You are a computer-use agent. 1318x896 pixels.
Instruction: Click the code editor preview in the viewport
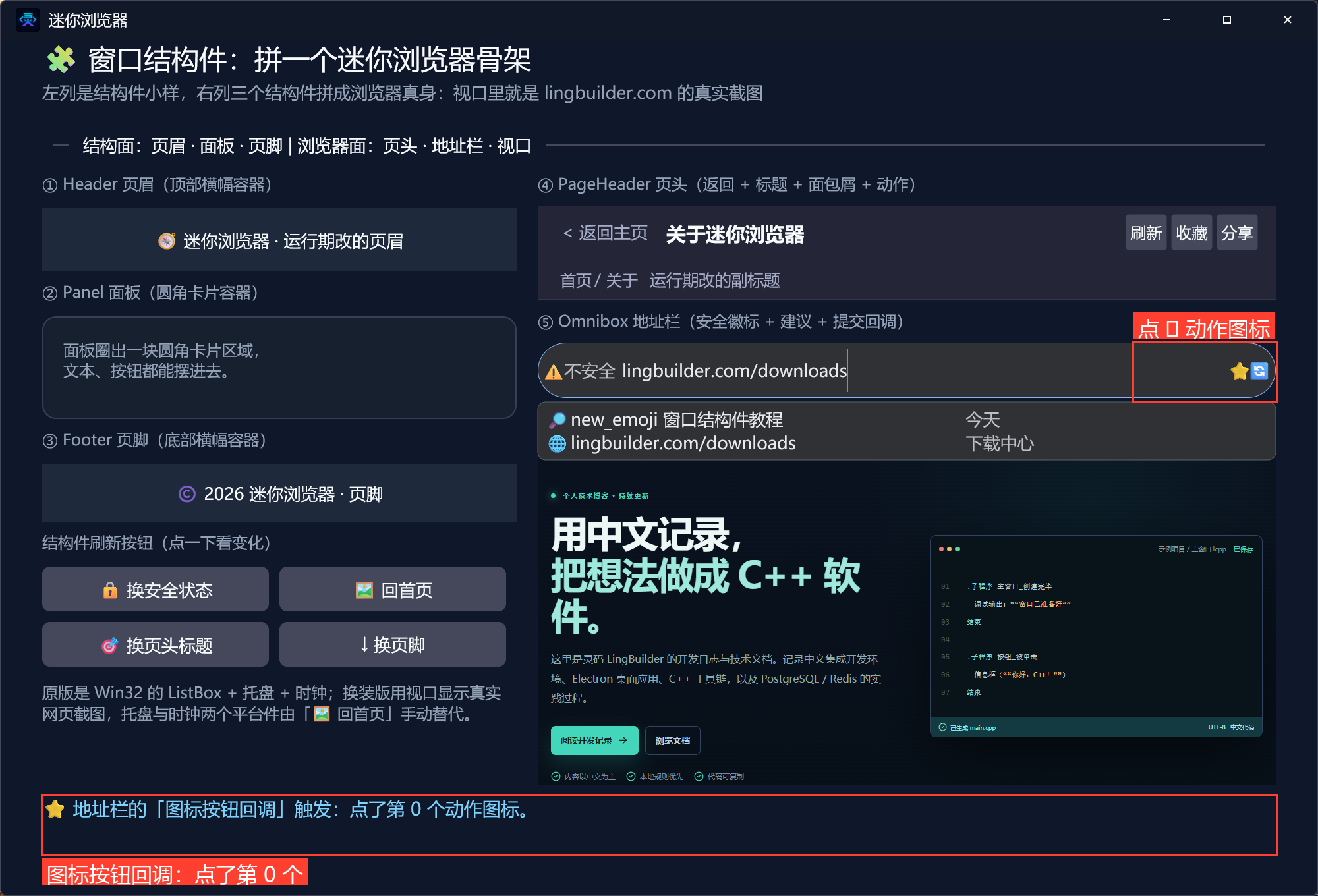click(1096, 636)
